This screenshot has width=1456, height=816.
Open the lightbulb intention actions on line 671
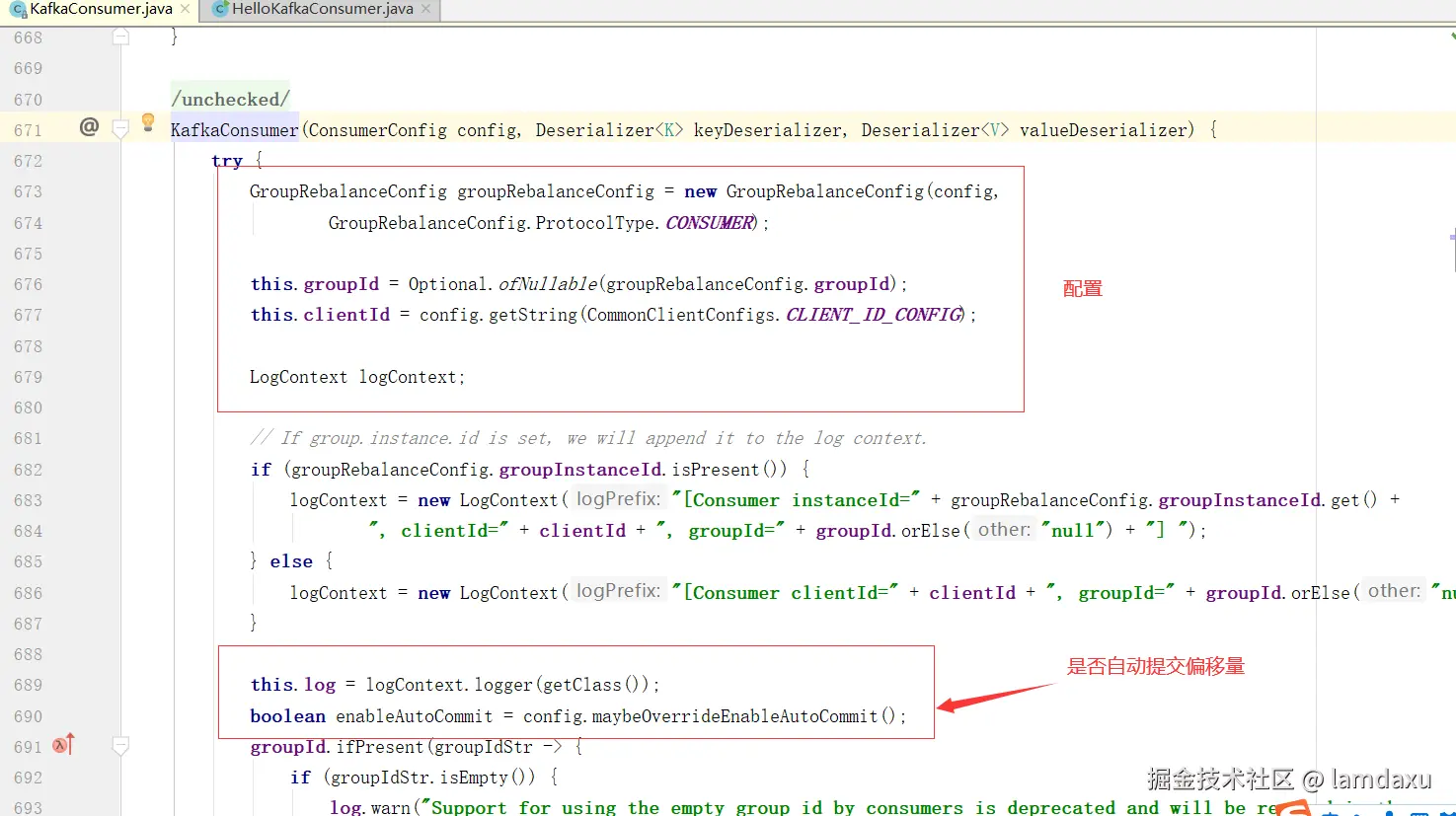point(148,122)
